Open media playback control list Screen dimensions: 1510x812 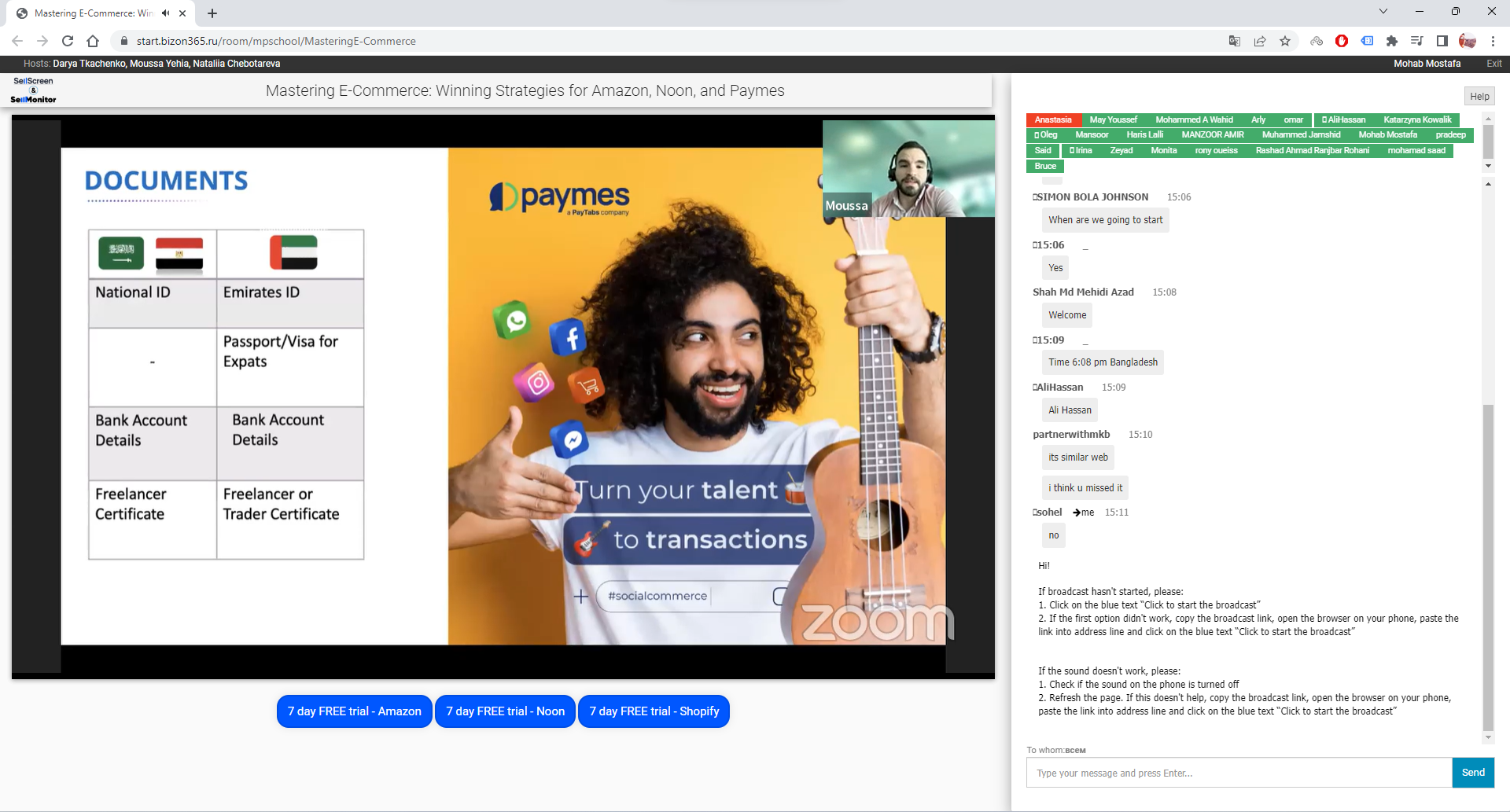click(x=1417, y=41)
